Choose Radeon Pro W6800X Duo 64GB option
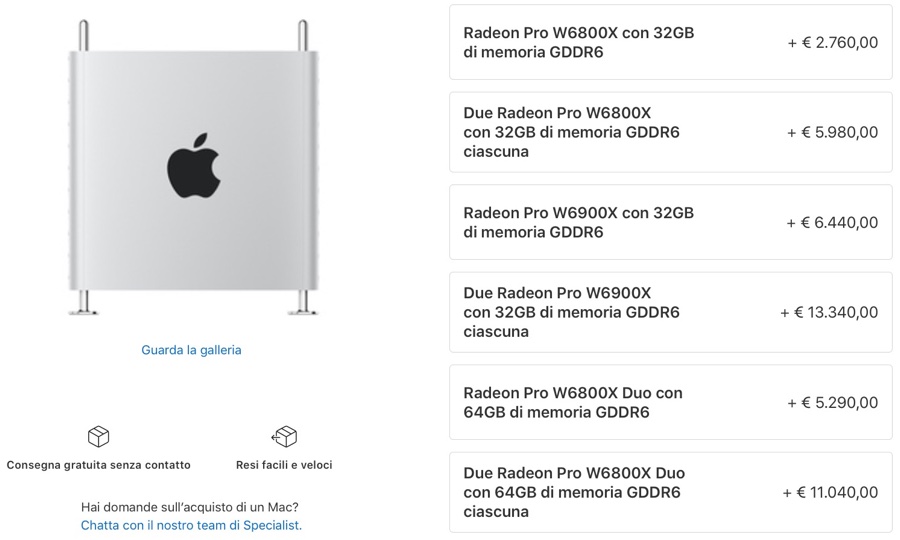The image size is (900, 540). point(670,403)
